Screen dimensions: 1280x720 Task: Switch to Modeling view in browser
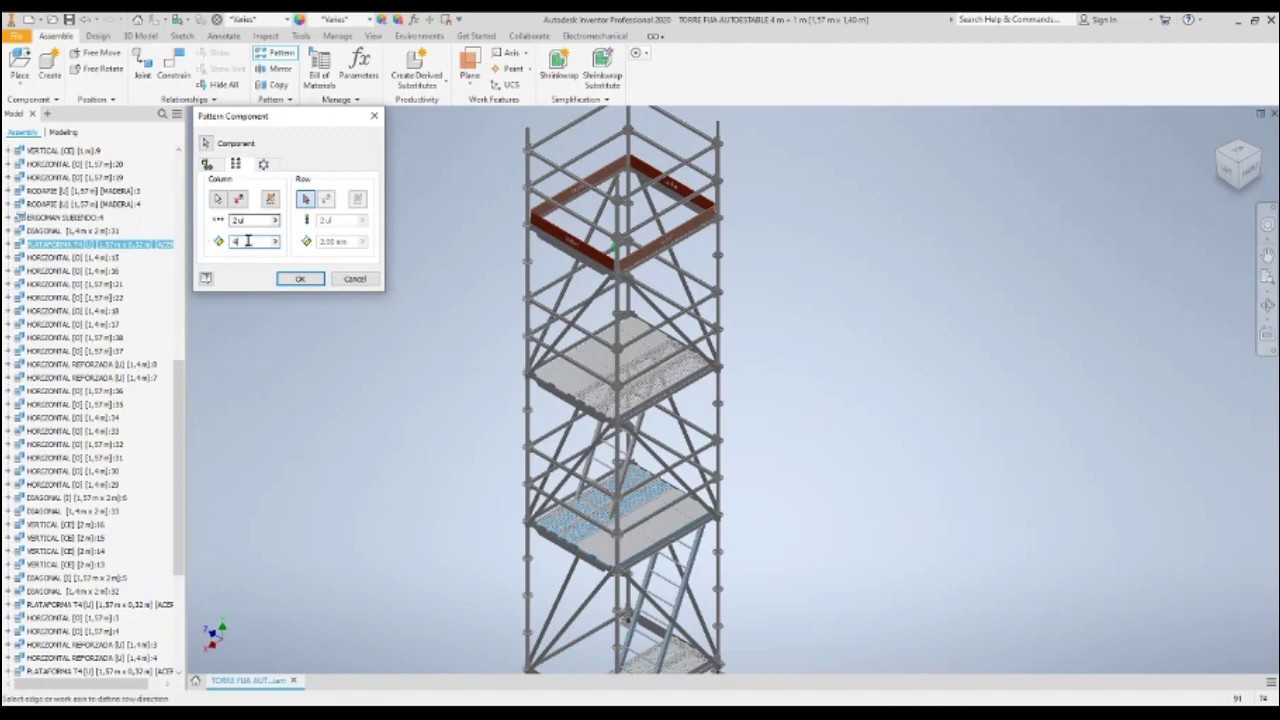(63, 132)
